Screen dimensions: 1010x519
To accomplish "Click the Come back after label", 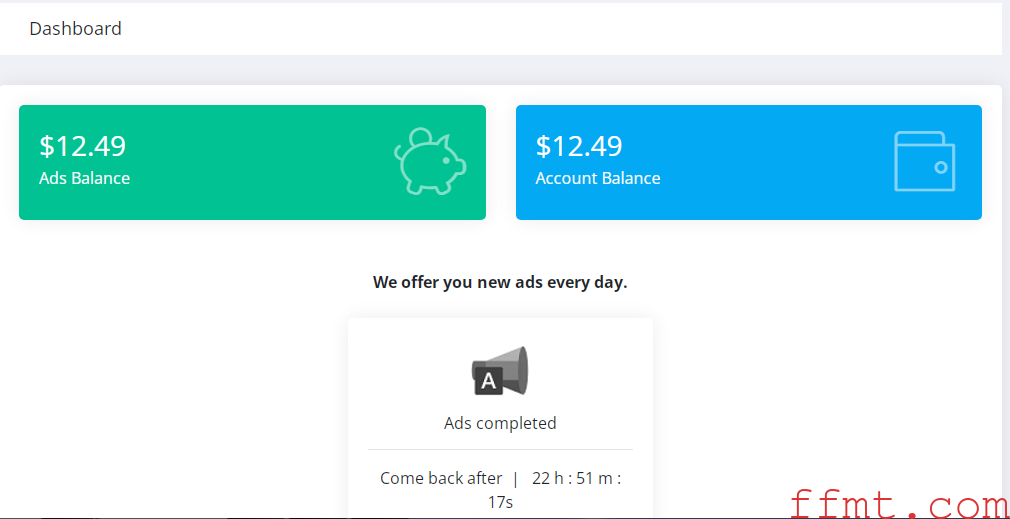I will (x=441, y=478).
